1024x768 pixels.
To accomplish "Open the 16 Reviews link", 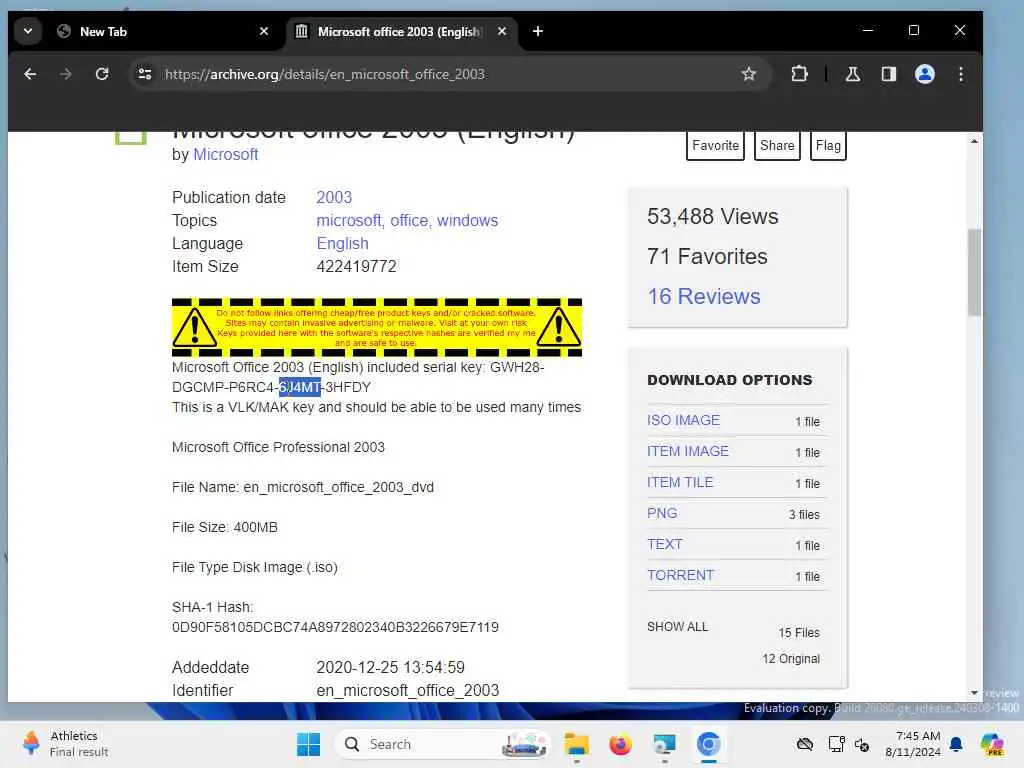I will coord(703,296).
